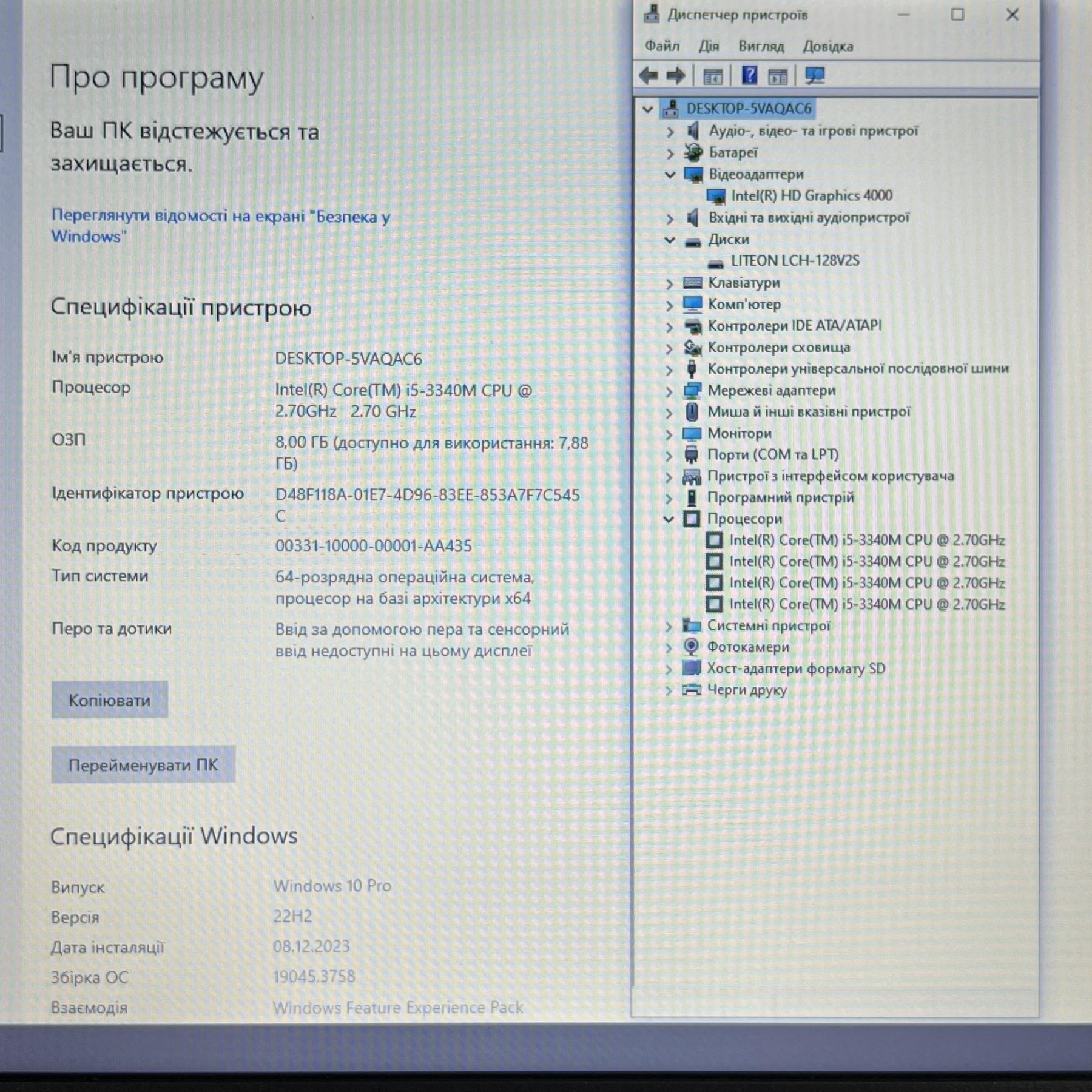Open the Довідка menu

click(x=828, y=46)
